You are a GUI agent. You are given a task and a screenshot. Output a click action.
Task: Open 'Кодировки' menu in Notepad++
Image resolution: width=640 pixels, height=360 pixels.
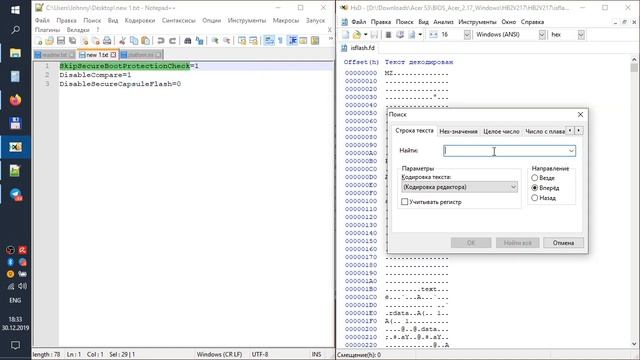140,20
